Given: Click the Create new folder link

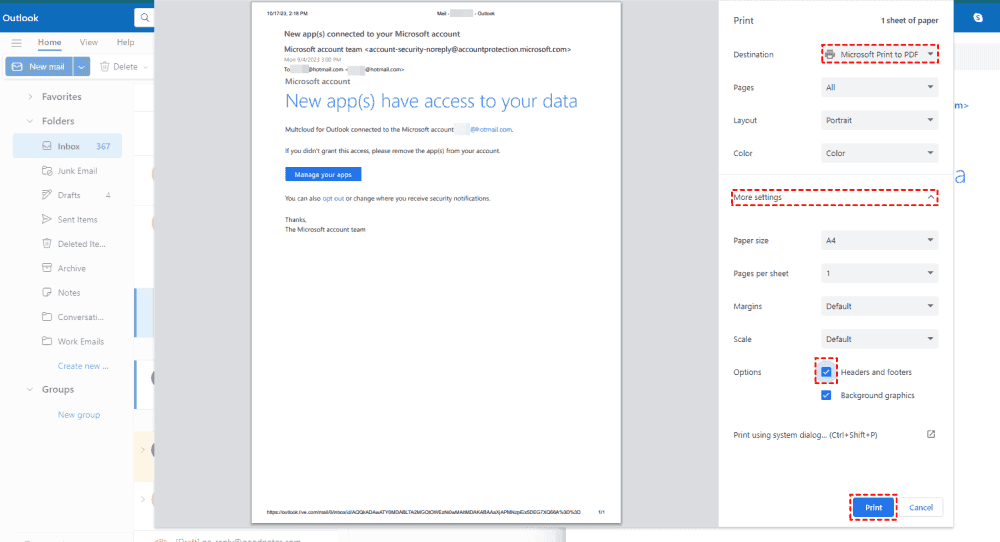Looking at the screenshot, I should (83, 366).
